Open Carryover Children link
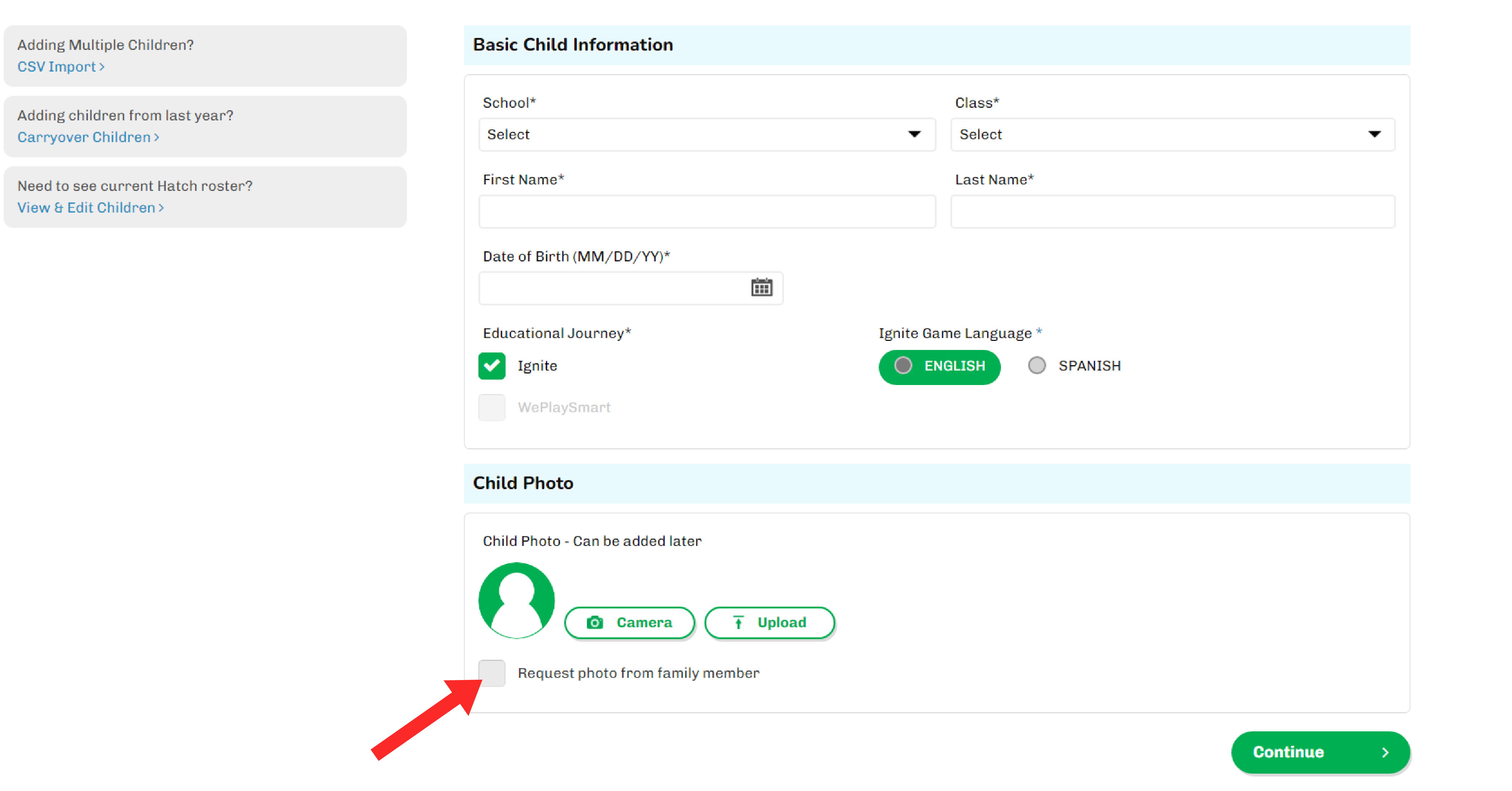 coord(84,137)
